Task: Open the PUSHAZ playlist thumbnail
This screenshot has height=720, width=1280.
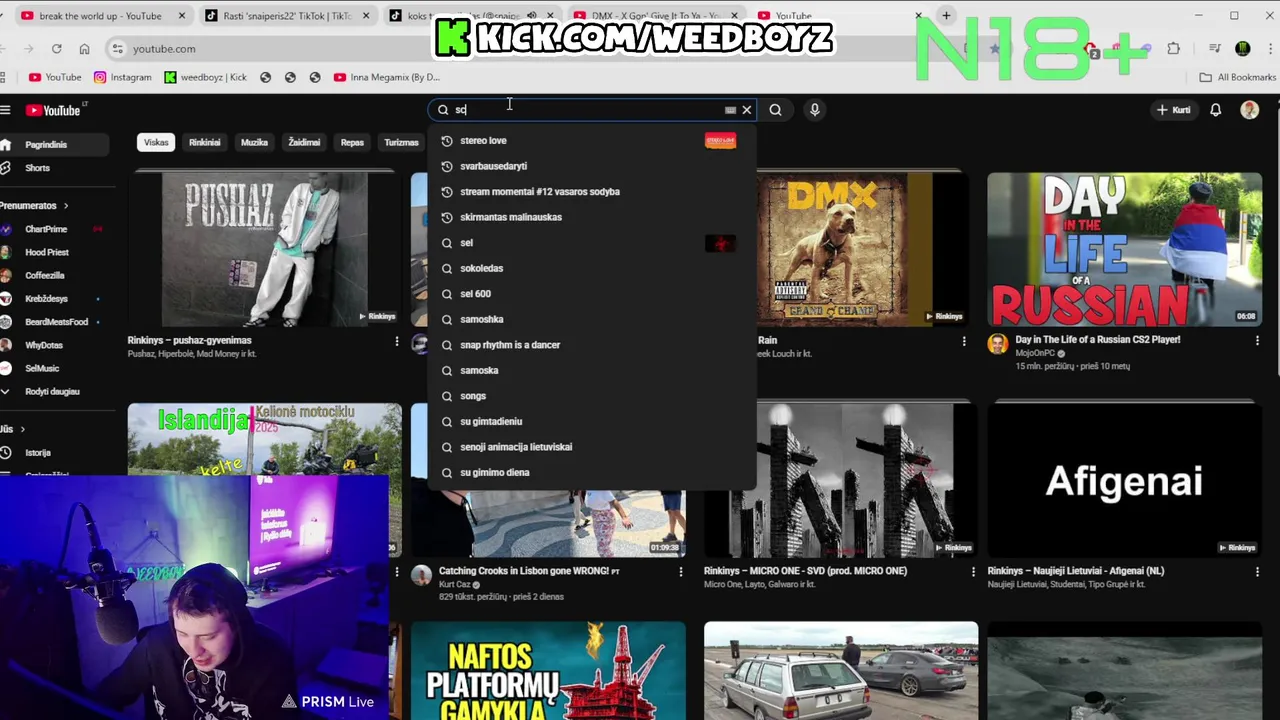Action: click(x=265, y=249)
